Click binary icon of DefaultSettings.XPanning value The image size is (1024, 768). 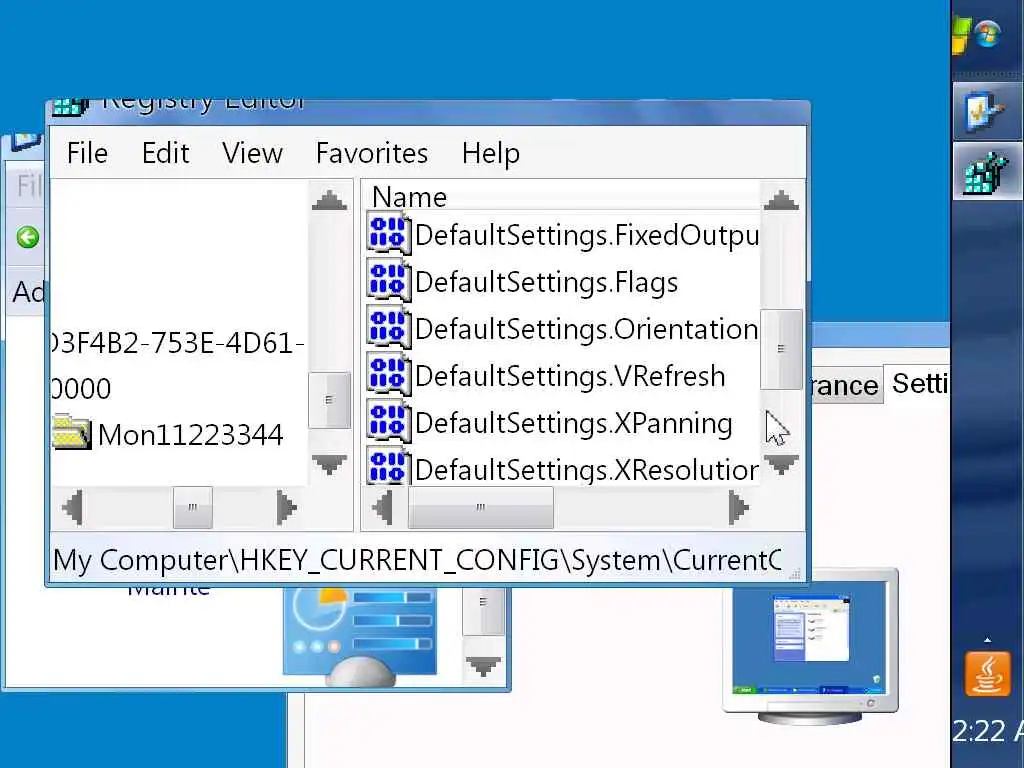click(389, 423)
